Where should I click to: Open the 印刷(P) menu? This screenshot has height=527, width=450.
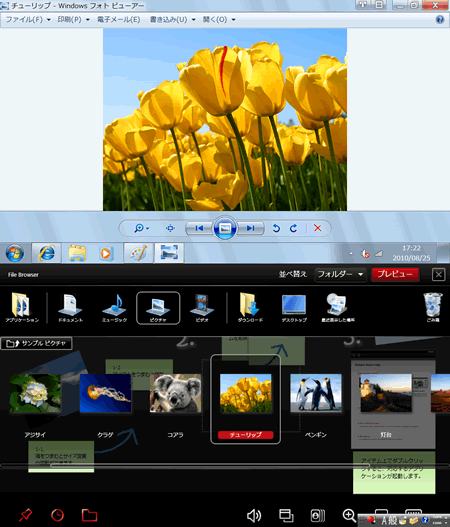click(x=73, y=19)
